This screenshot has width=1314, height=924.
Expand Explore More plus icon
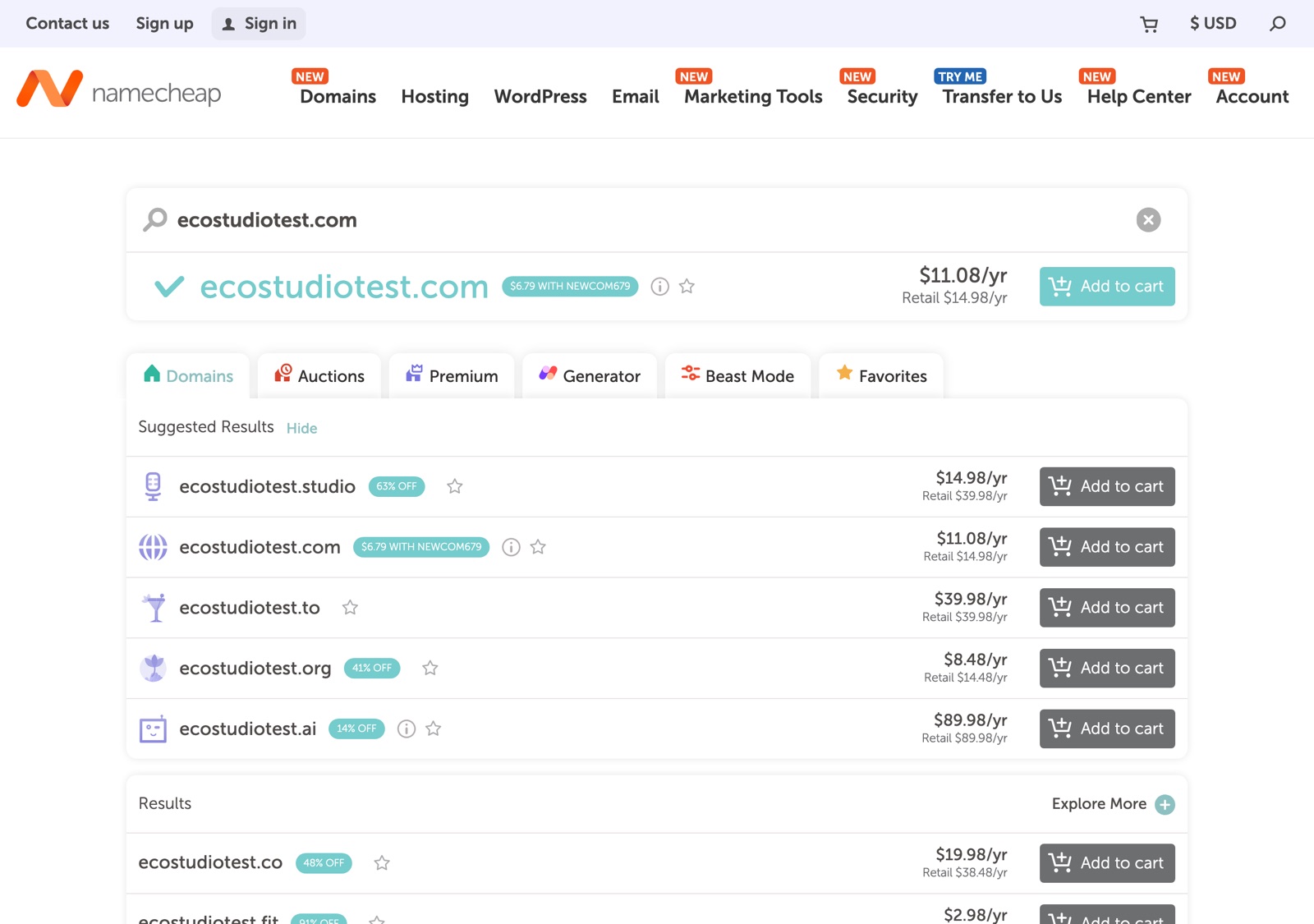(1165, 805)
